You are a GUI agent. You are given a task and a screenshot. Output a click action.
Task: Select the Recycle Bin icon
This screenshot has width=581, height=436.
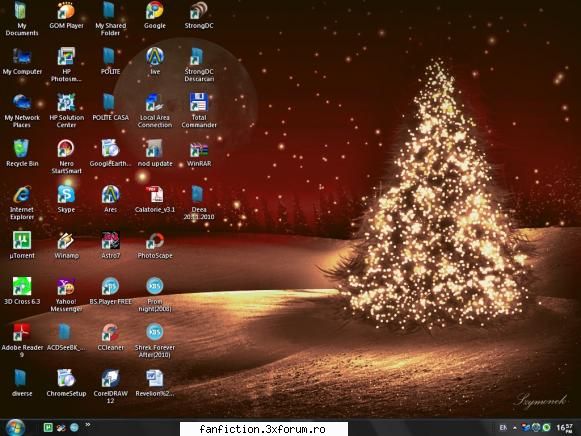pos(21,148)
